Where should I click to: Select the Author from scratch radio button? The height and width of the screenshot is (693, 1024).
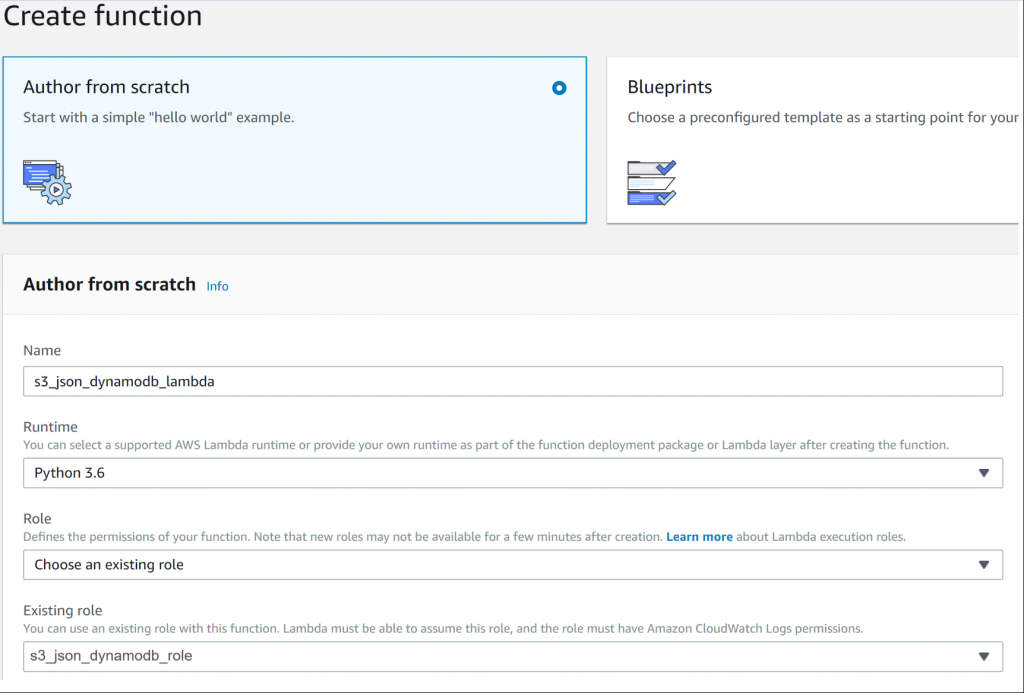(559, 88)
